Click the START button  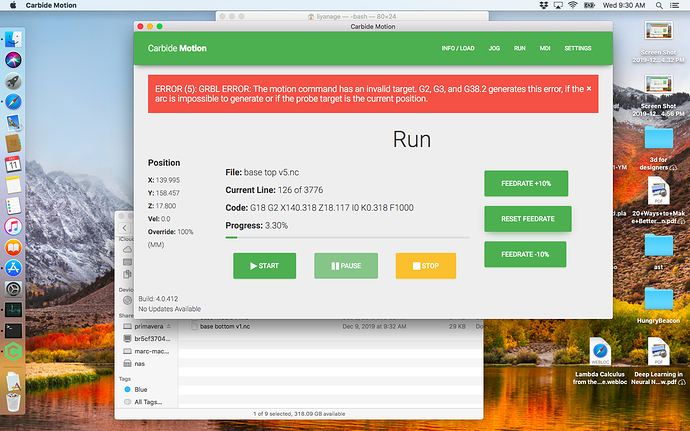[x=264, y=266]
